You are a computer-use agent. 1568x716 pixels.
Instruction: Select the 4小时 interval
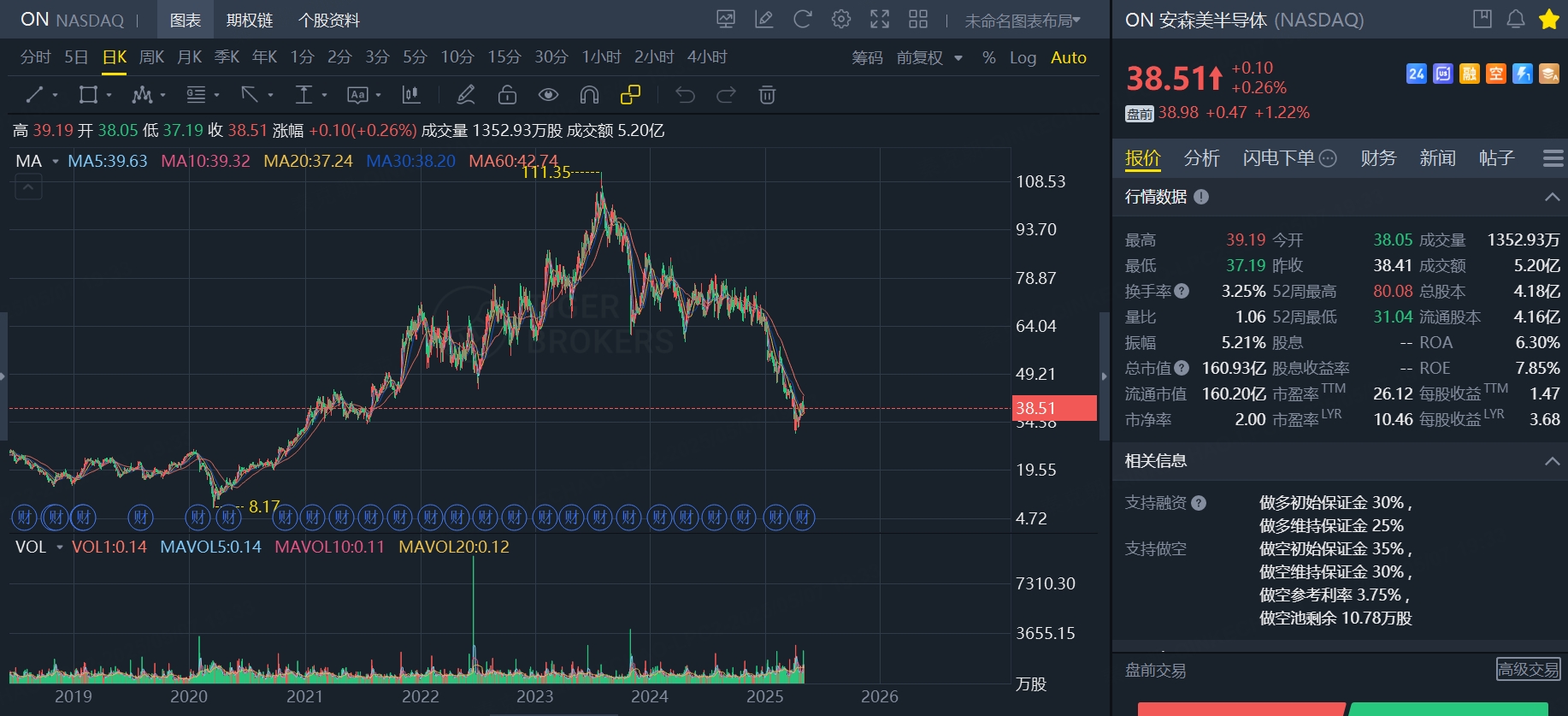(707, 57)
